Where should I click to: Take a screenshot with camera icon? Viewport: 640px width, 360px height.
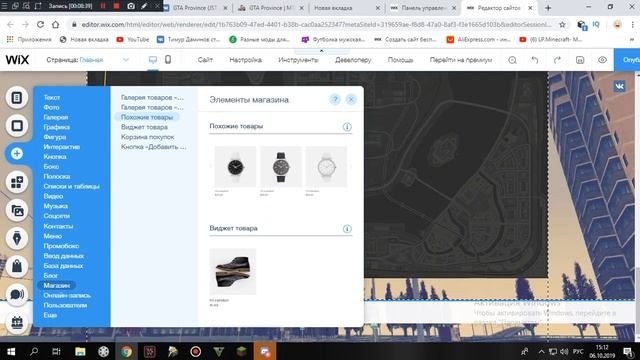click(131, 6)
